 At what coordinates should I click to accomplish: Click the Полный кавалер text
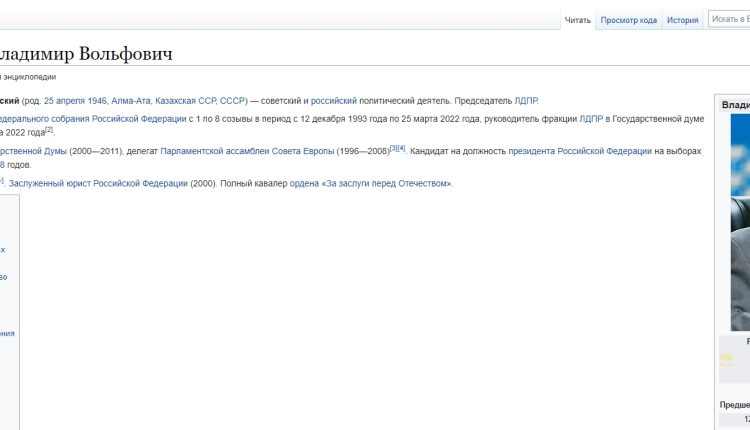click(254, 184)
